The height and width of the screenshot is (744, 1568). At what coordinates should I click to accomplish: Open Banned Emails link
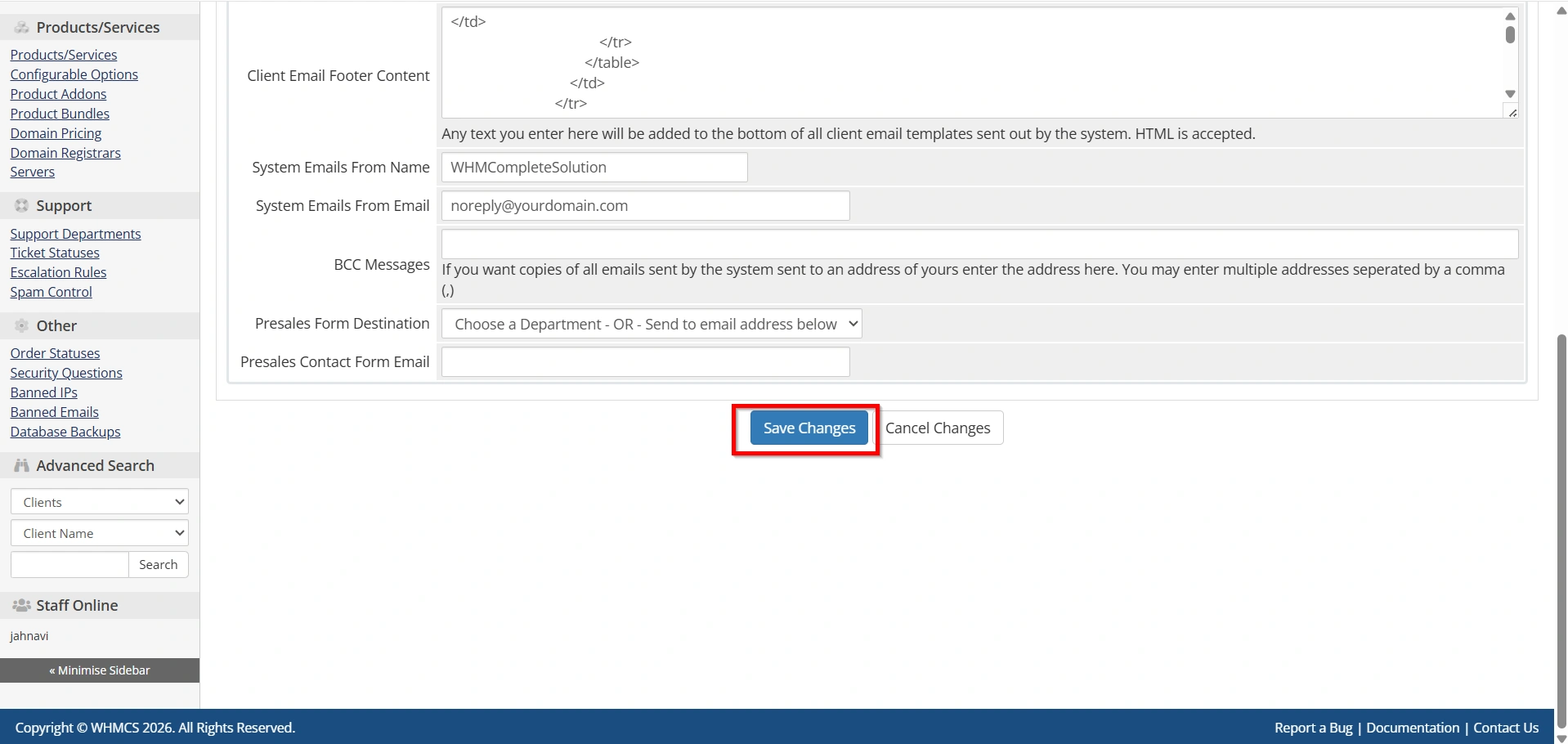click(55, 412)
